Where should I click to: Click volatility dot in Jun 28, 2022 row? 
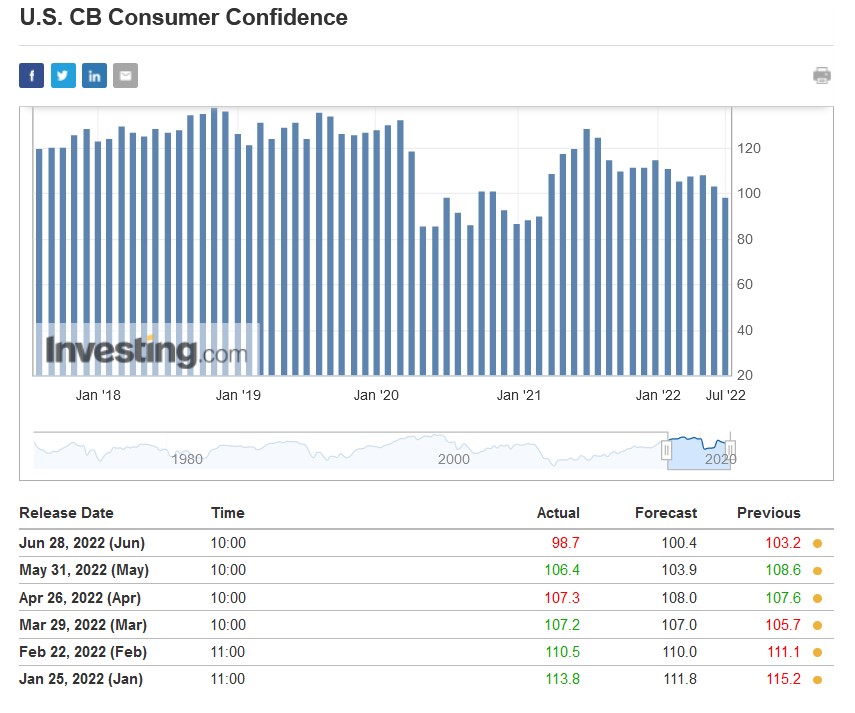click(x=817, y=543)
